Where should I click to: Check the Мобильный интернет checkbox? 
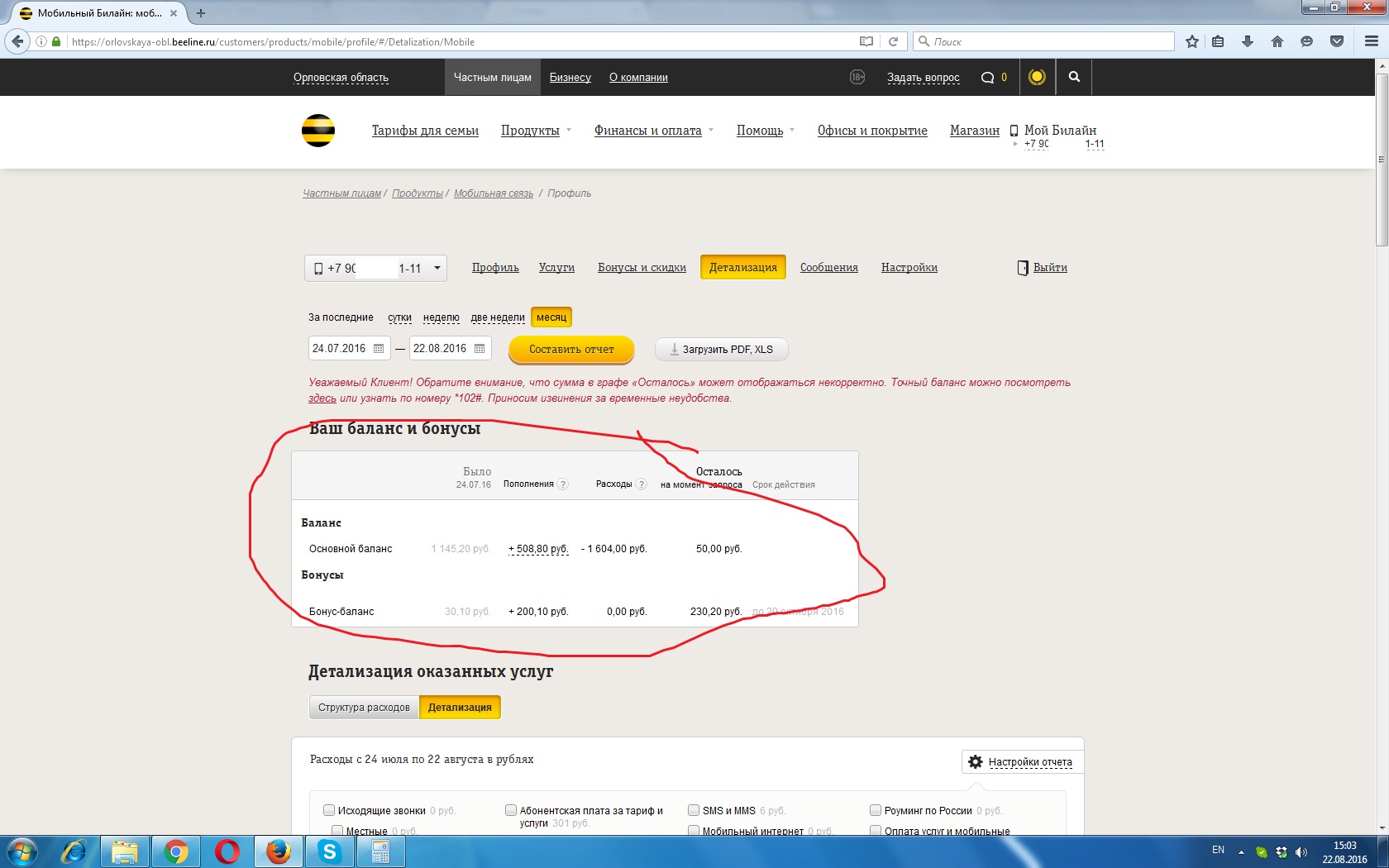694,830
